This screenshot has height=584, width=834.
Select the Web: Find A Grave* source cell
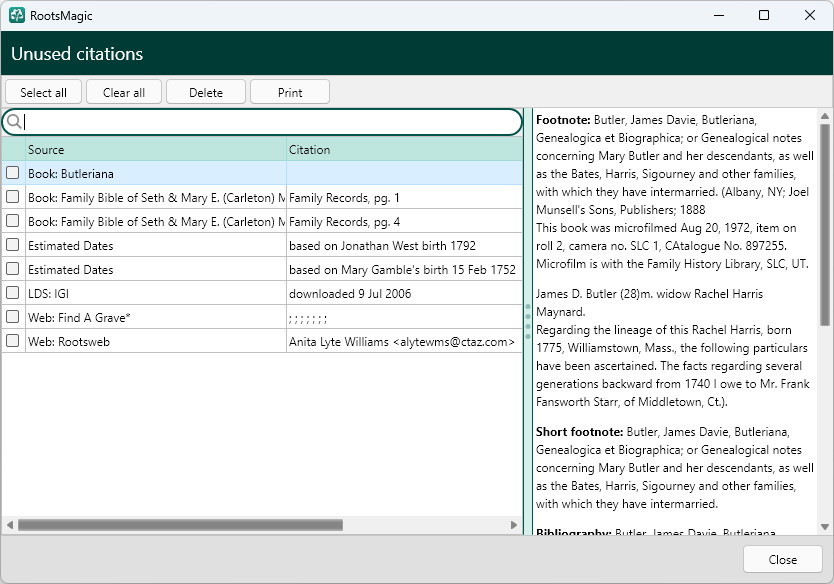tap(156, 317)
